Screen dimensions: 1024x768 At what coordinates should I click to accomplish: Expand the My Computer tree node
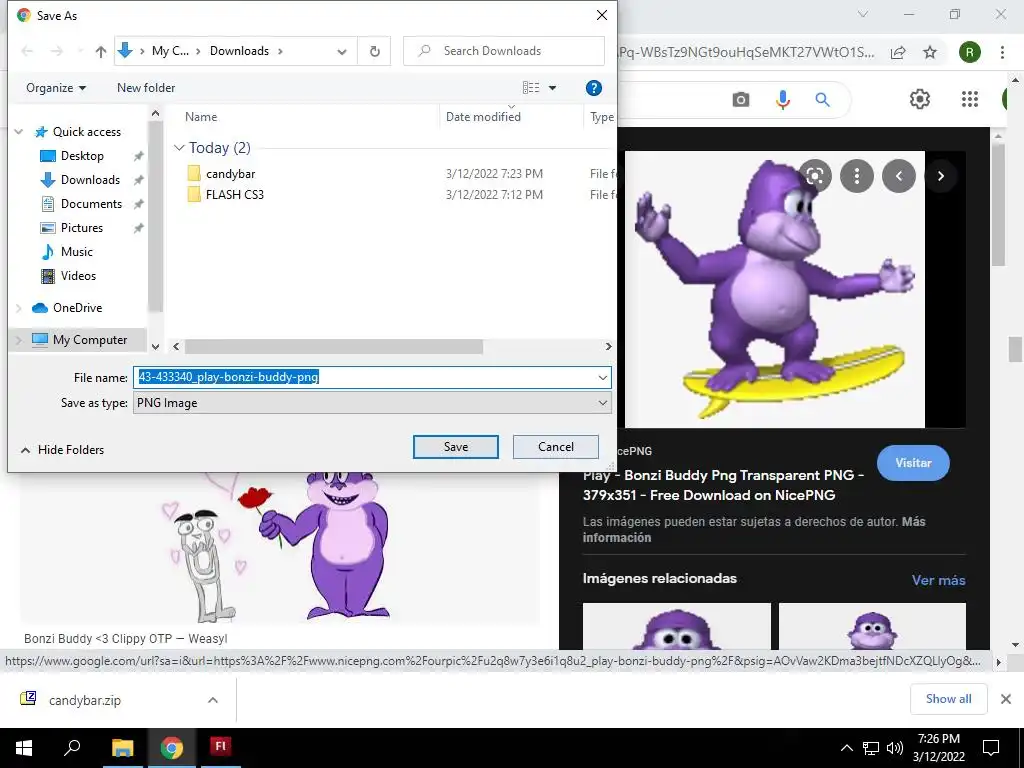[19, 340]
